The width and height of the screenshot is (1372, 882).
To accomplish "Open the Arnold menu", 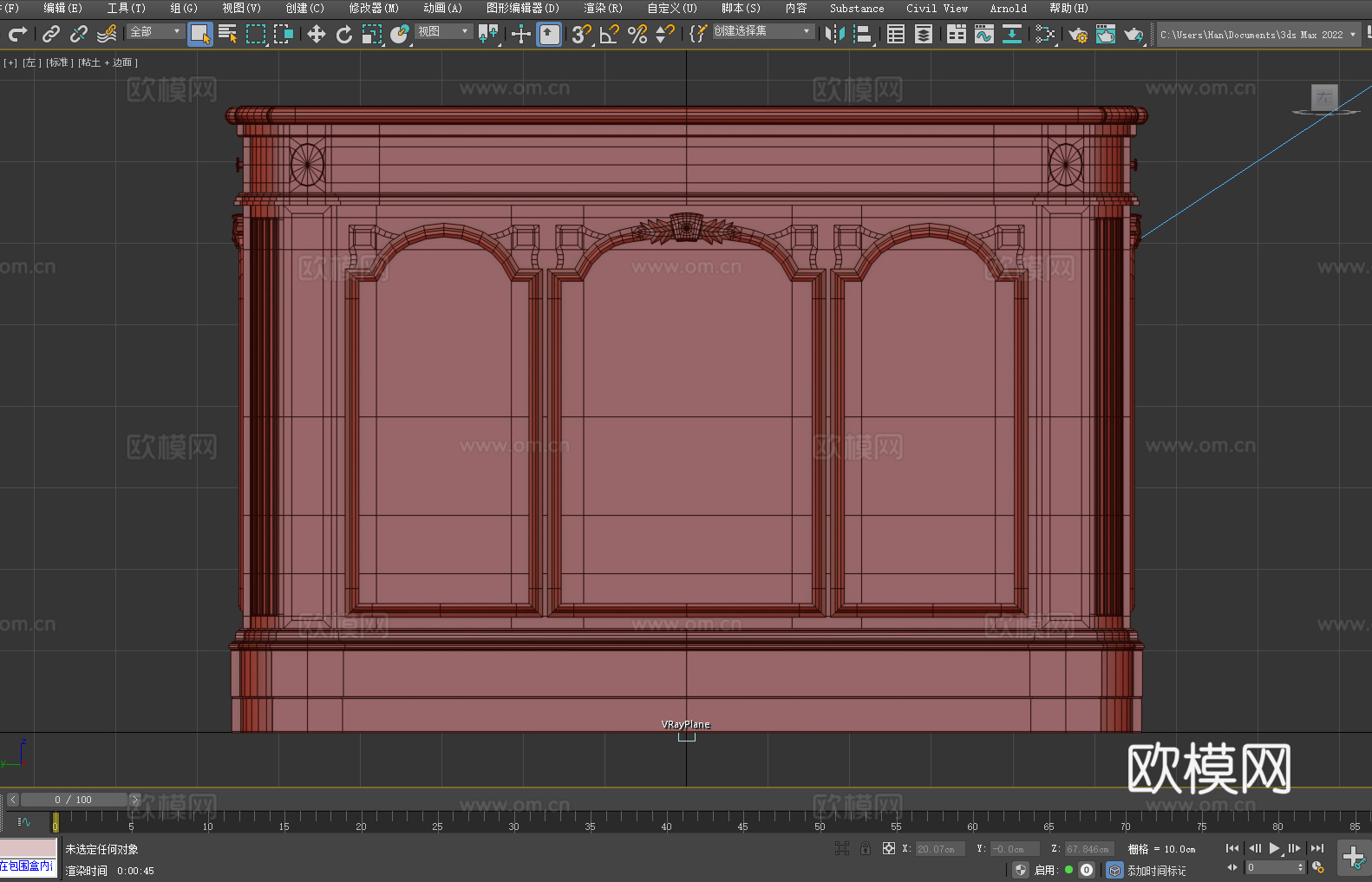I will [1009, 8].
